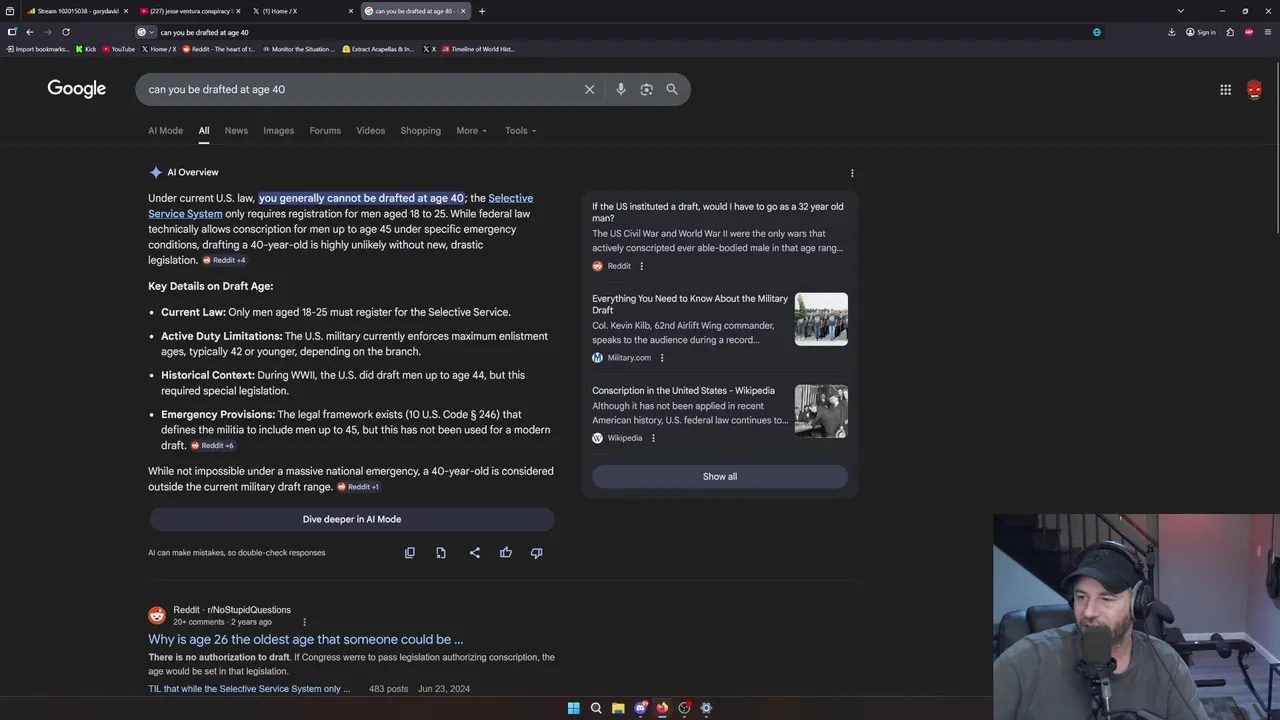Open the Google apps grid
The width and height of the screenshot is (1280, 720).
click(1225, 89)
